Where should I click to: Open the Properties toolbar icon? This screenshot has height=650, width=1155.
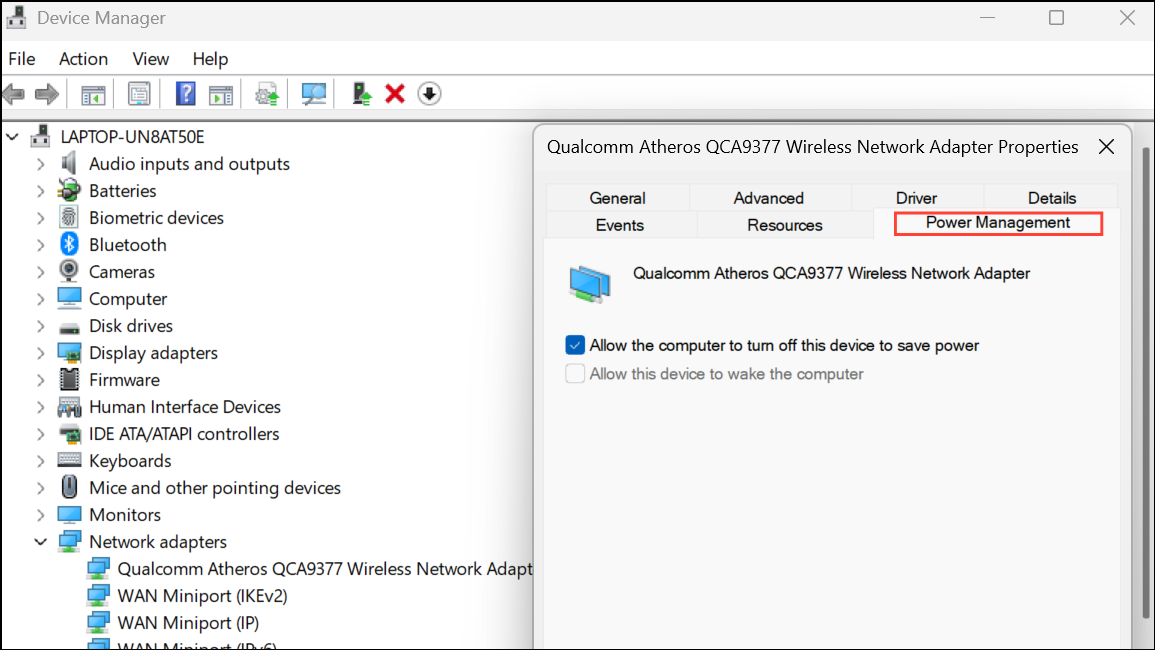138,94
